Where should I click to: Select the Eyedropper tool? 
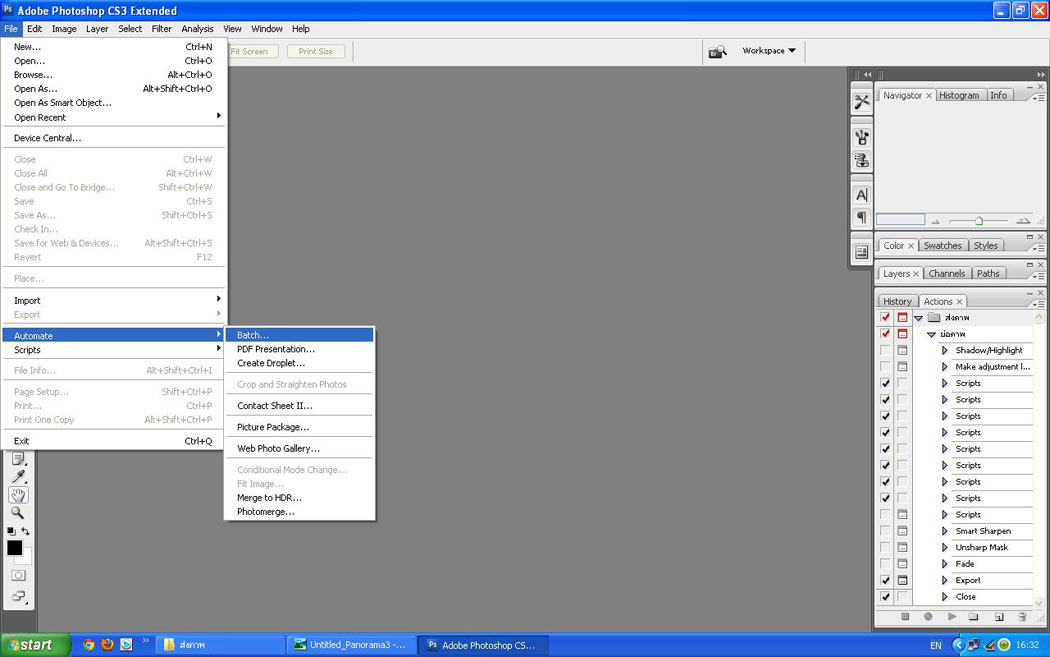(x=18, y=477)
